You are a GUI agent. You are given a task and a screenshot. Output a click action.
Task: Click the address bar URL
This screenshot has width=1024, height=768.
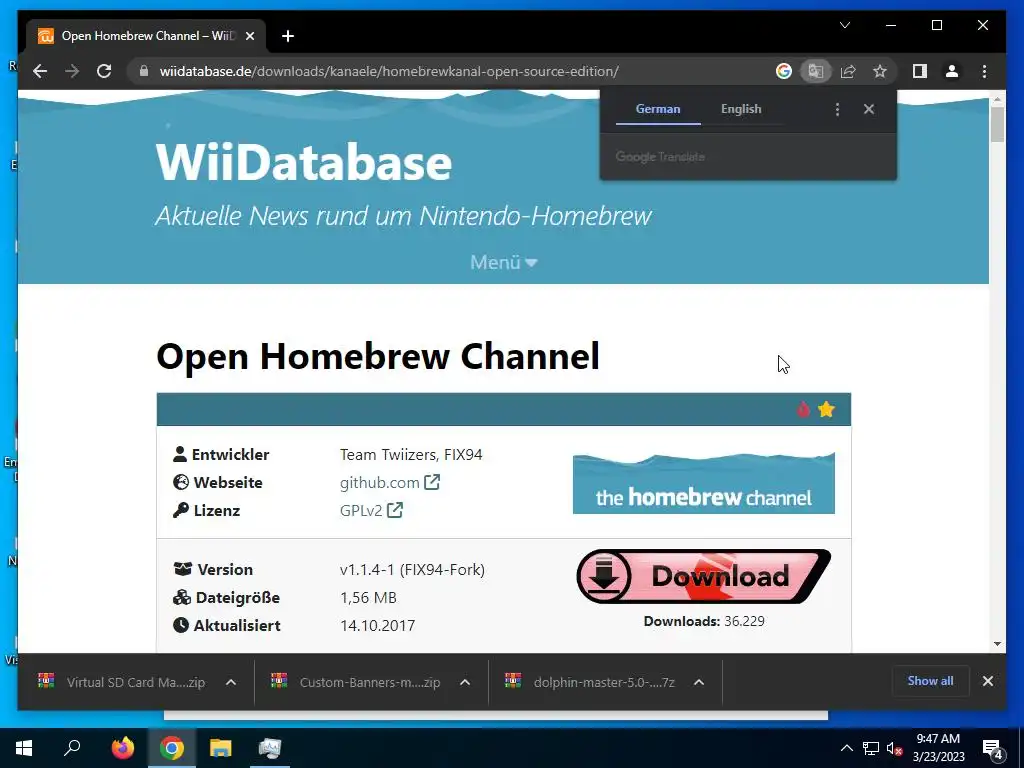click(389, 71)
